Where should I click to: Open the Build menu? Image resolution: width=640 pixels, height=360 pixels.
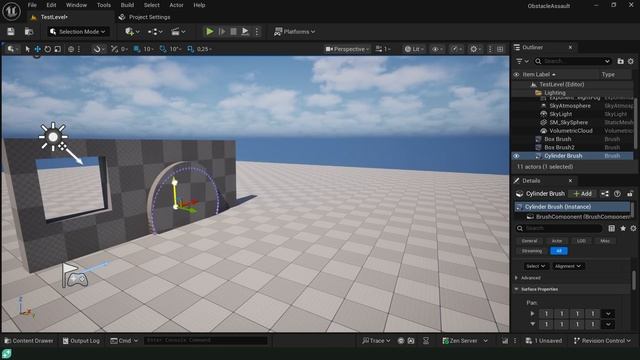(127, 5)
